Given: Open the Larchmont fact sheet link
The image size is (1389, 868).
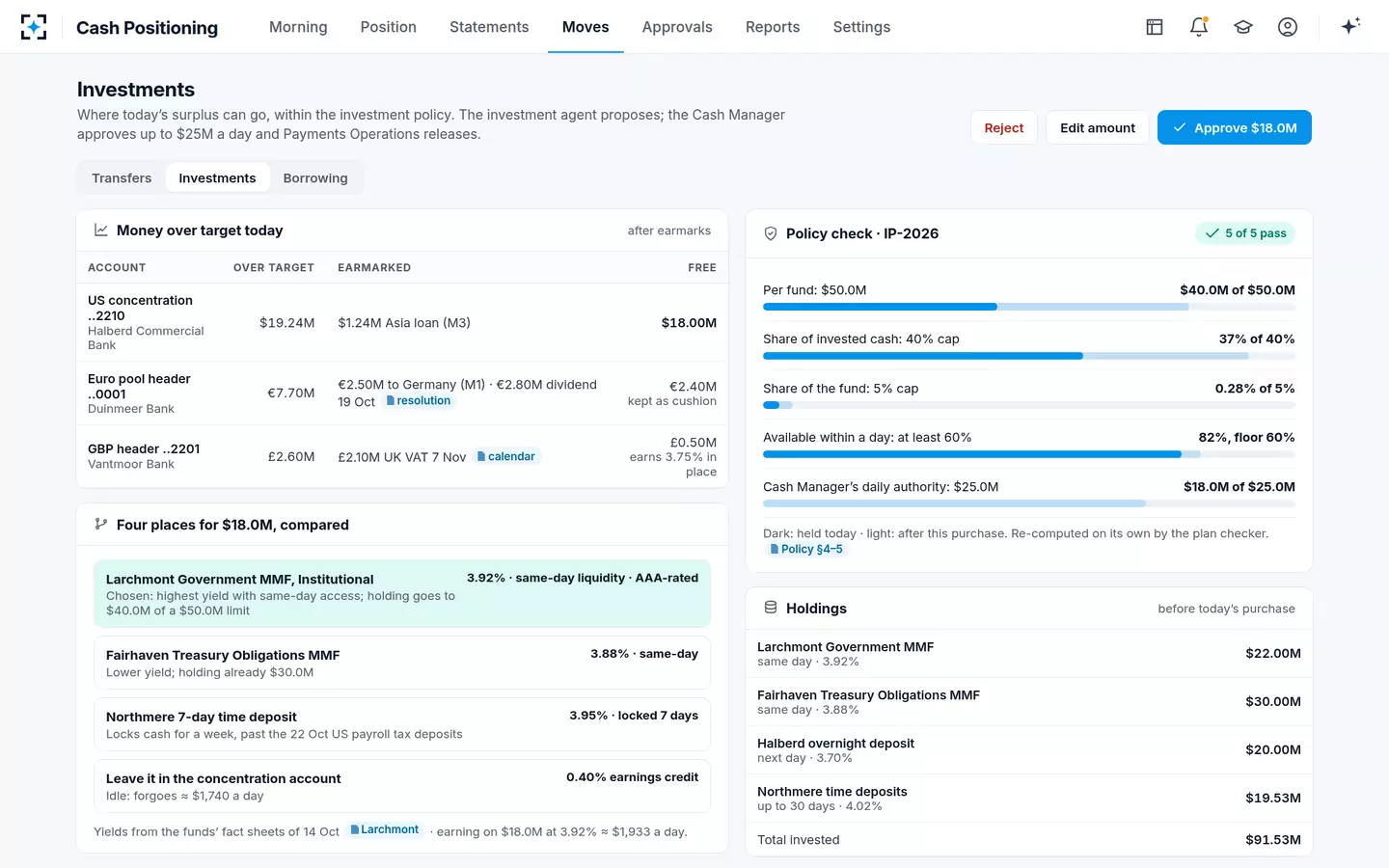Looking at the screenshot, I should tap(385, 830).
